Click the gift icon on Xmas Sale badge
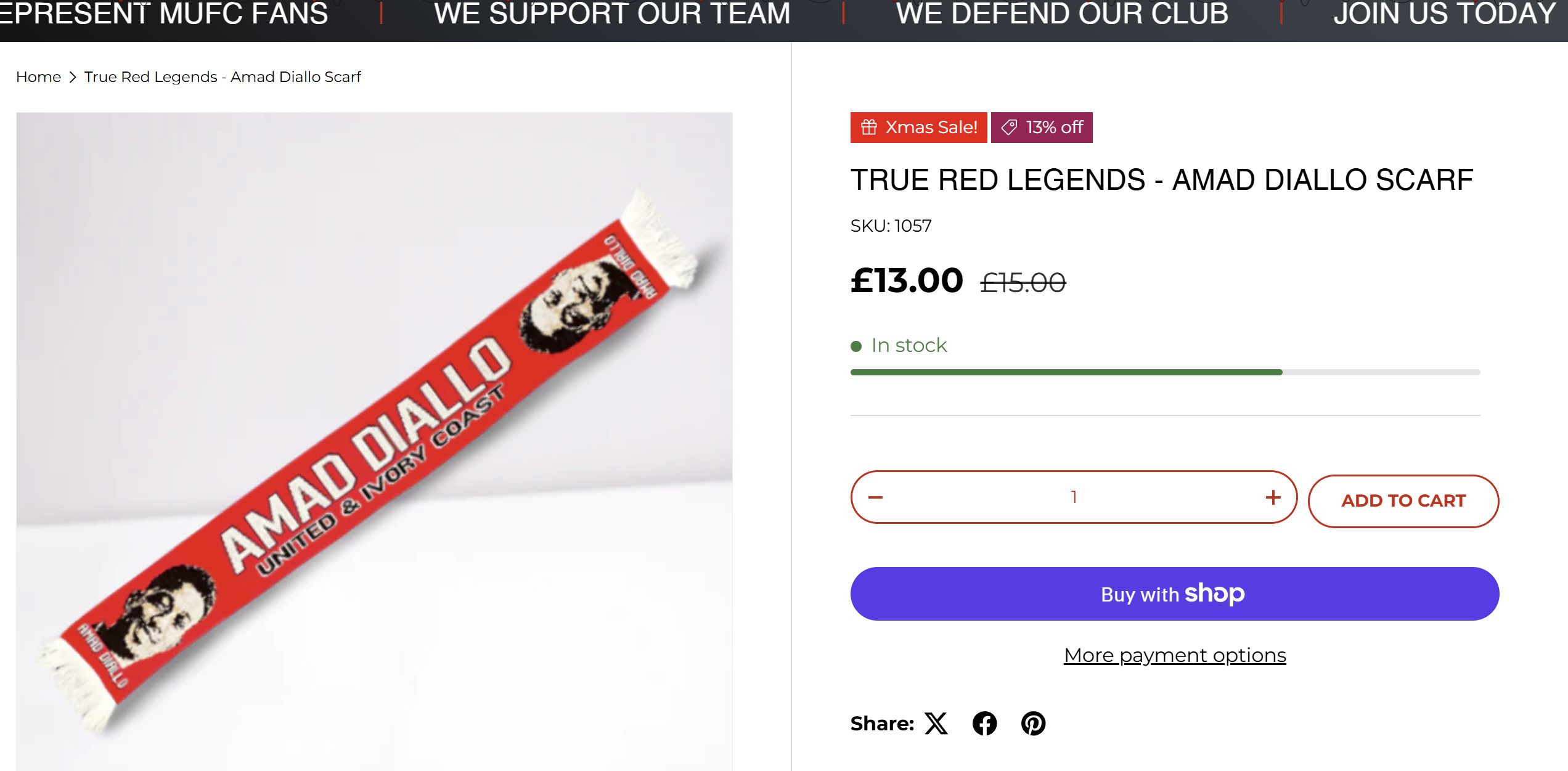 [x=868, y=127]
